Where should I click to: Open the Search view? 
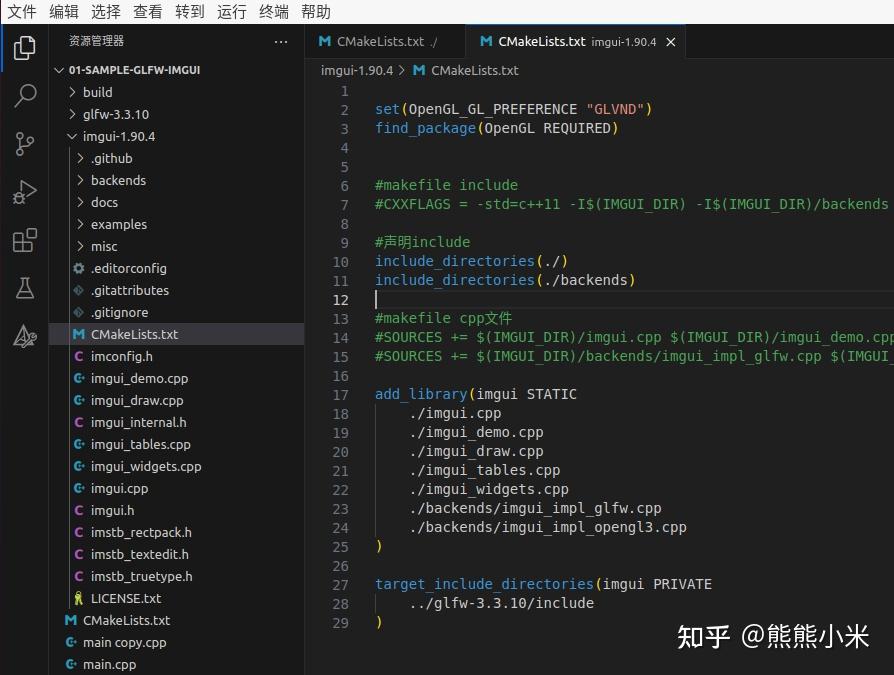coord(24,95)
